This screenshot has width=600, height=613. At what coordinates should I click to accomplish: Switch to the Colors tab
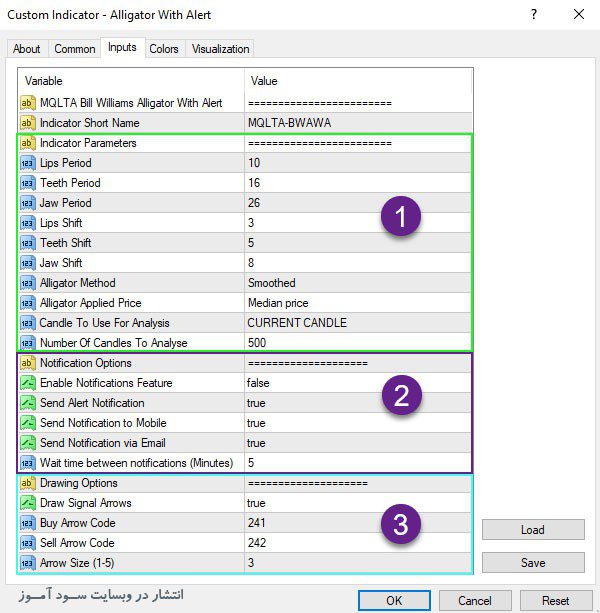click(x=164, y=49)
